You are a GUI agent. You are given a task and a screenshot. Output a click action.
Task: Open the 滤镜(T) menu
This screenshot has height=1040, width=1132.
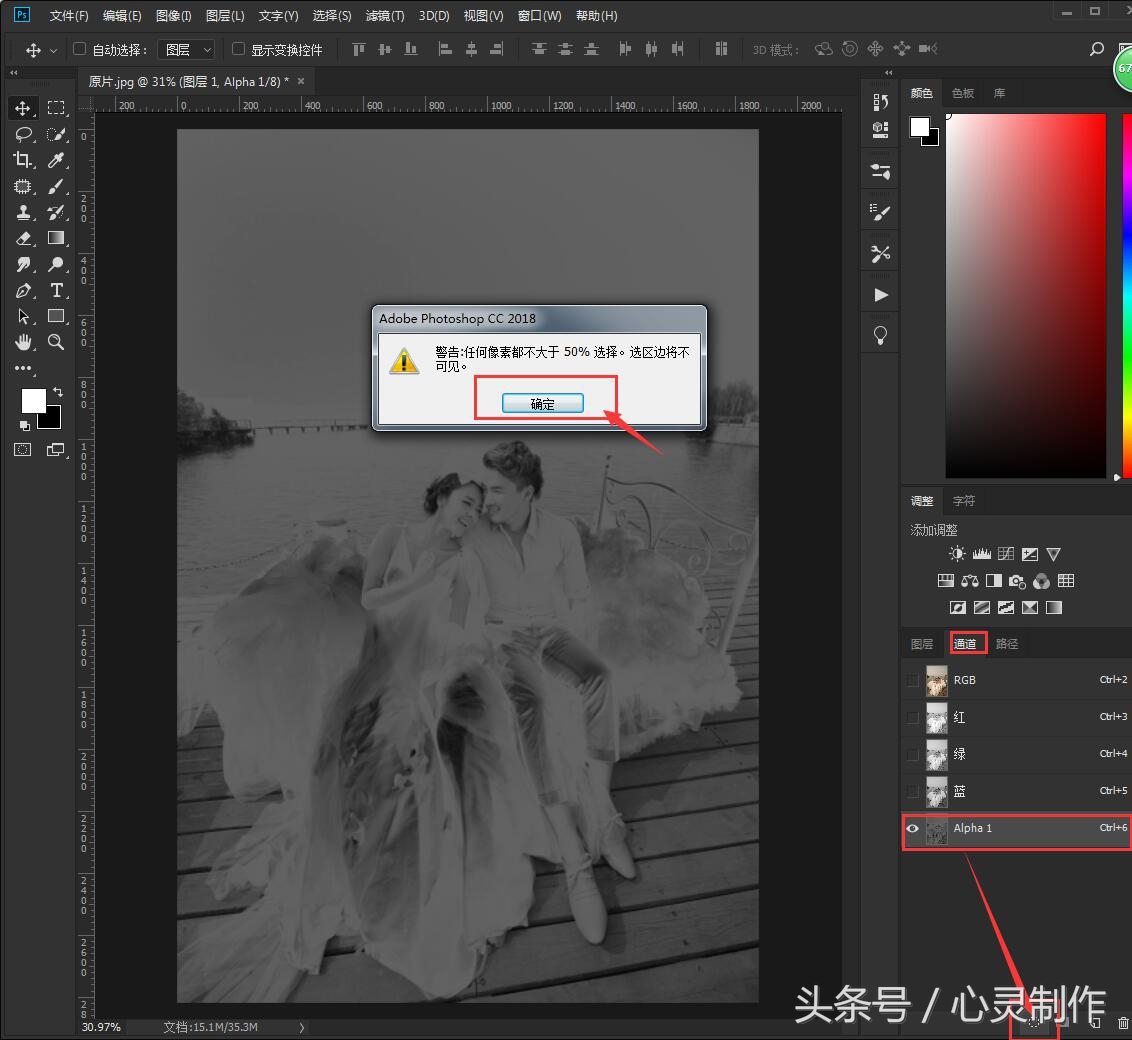384,16
